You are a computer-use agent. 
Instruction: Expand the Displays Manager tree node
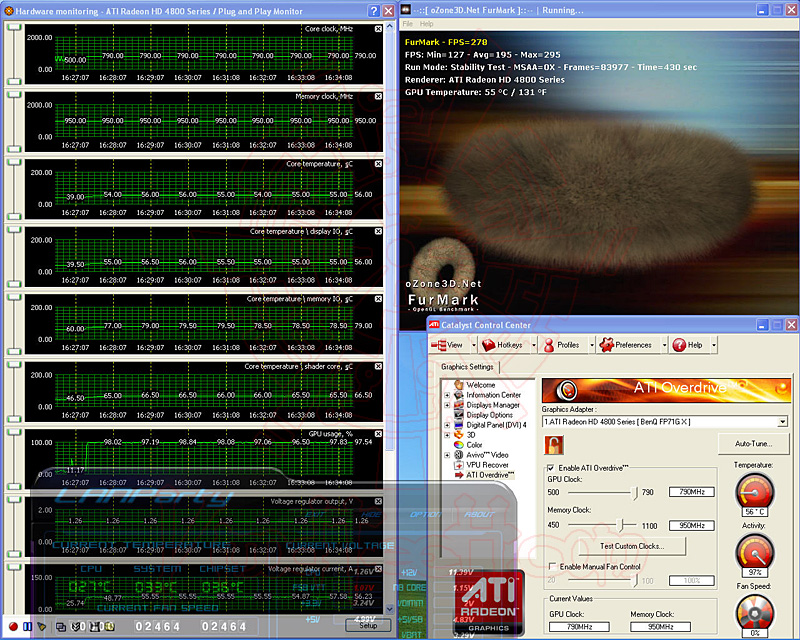[447, 405]
